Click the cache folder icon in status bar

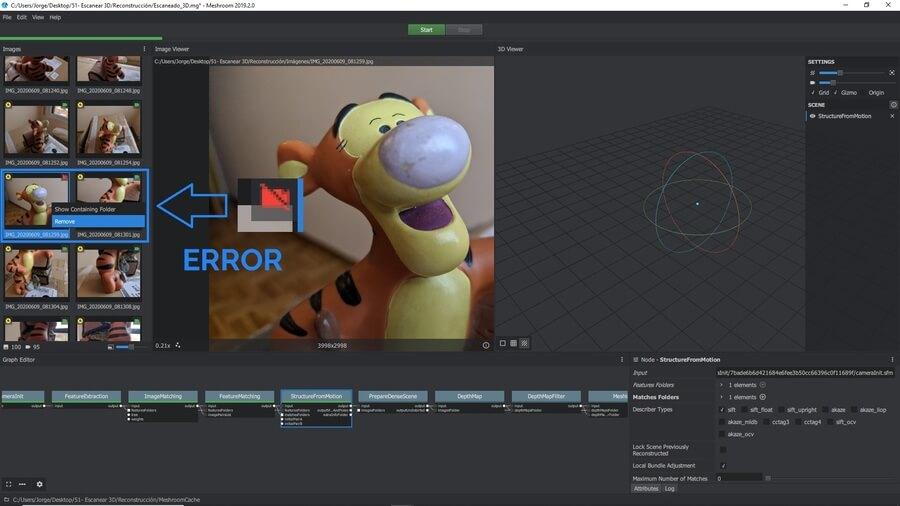tap(6, 500)
